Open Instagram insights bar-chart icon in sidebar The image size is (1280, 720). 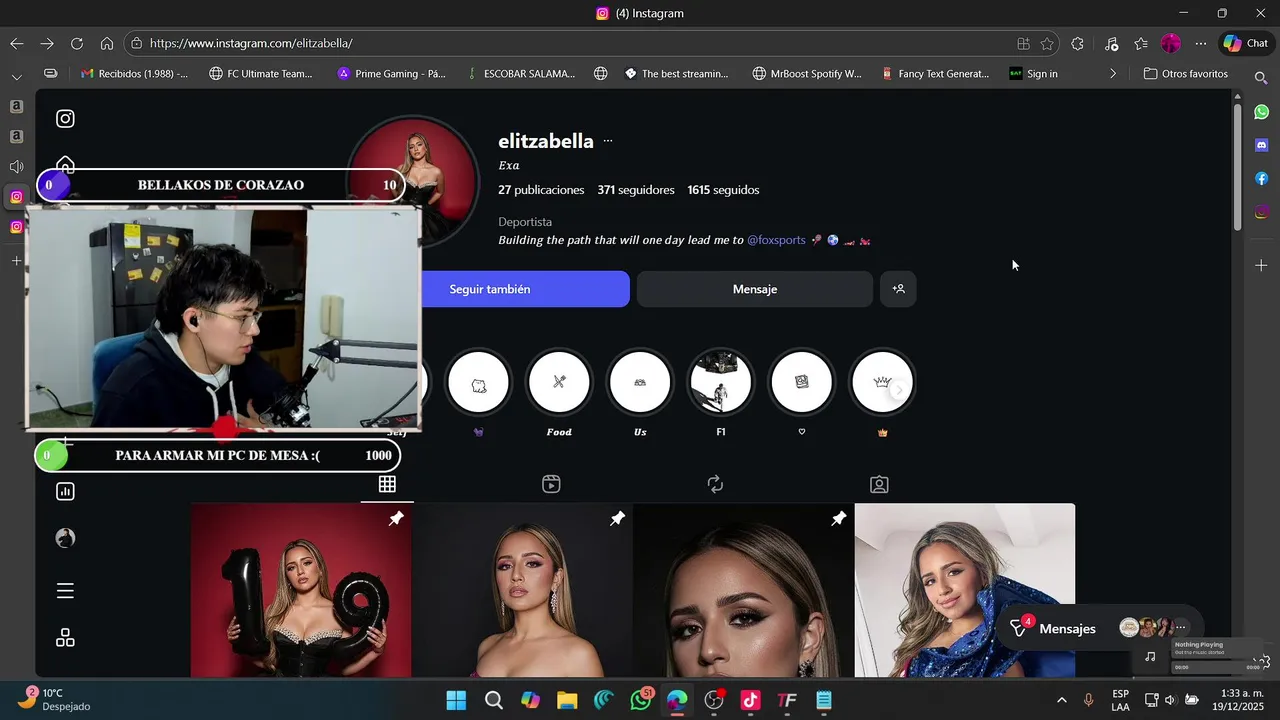pos(65,491)
